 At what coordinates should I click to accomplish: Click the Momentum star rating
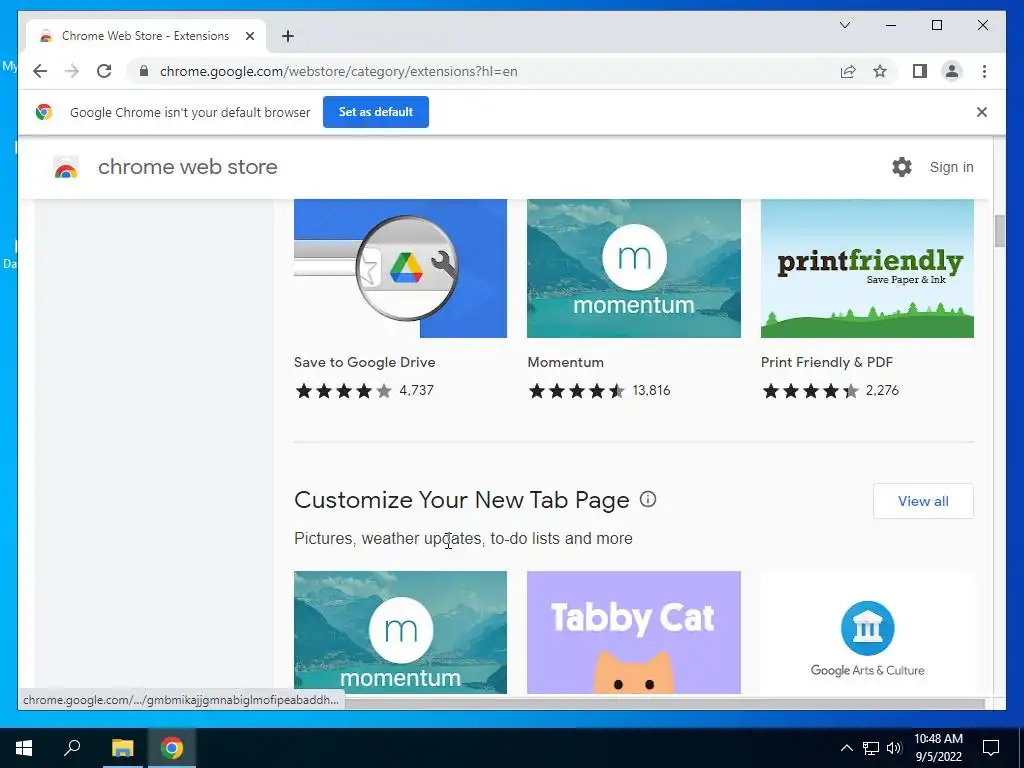tap(577, 391)
